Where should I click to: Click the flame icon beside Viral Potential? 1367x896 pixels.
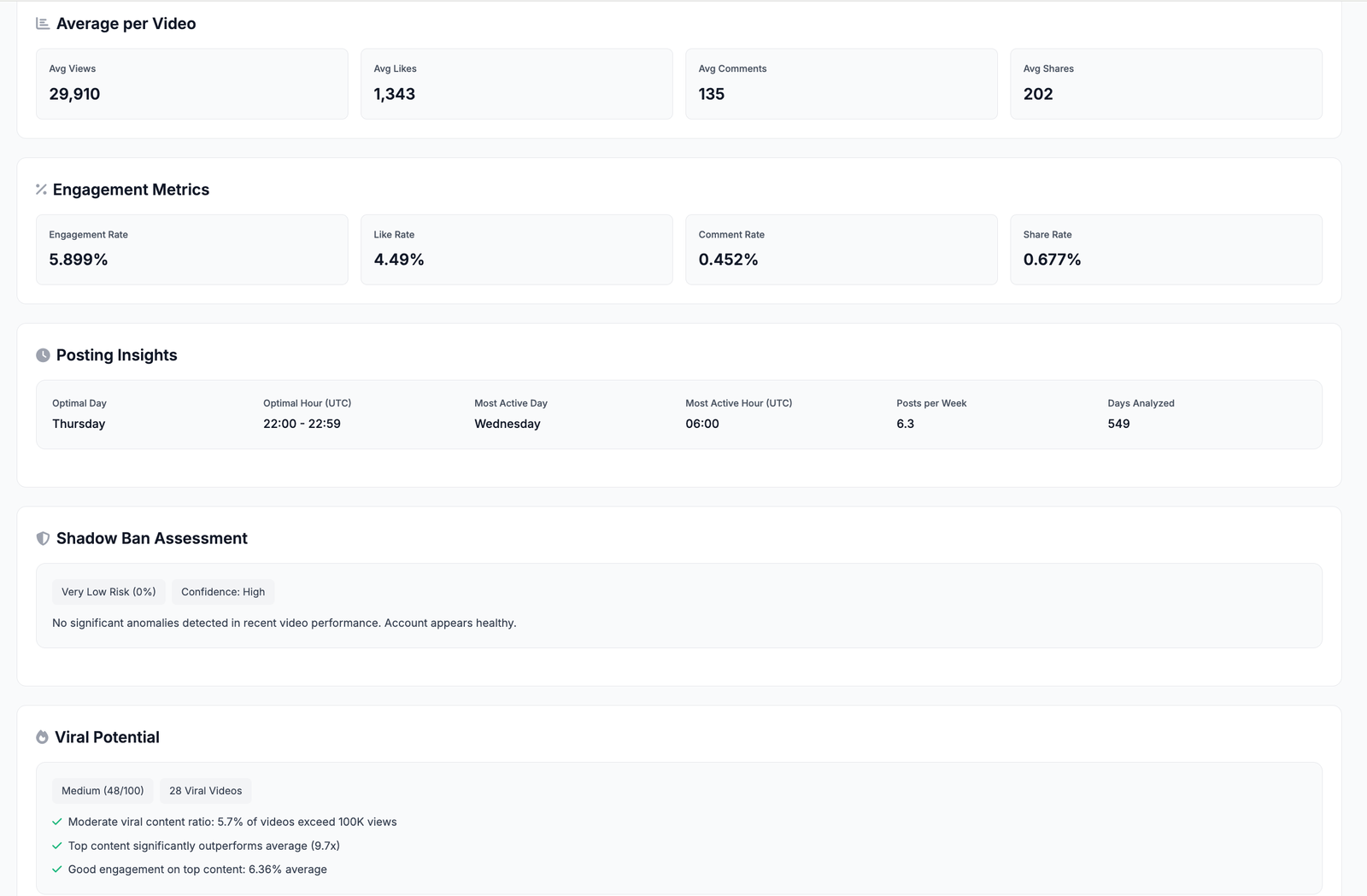coord(42,737)
